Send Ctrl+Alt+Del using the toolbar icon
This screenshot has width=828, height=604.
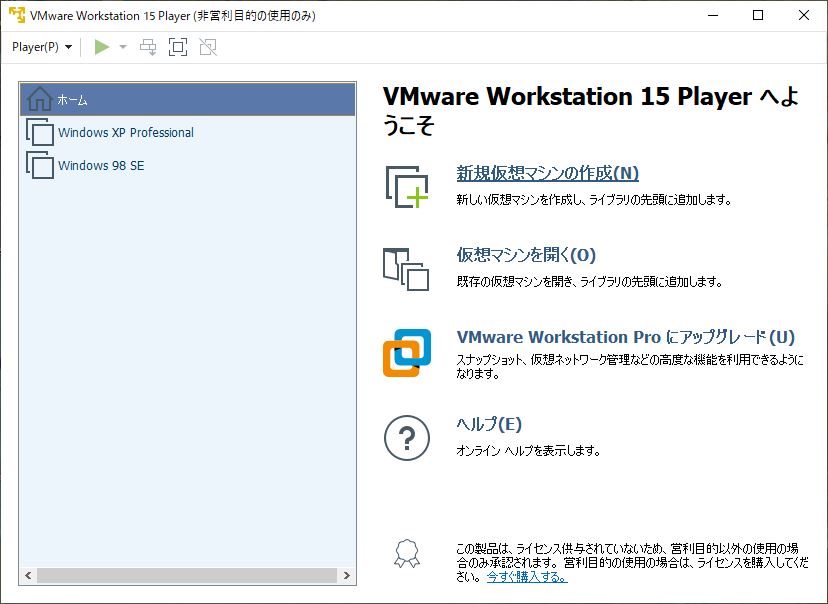pos(147,46)
